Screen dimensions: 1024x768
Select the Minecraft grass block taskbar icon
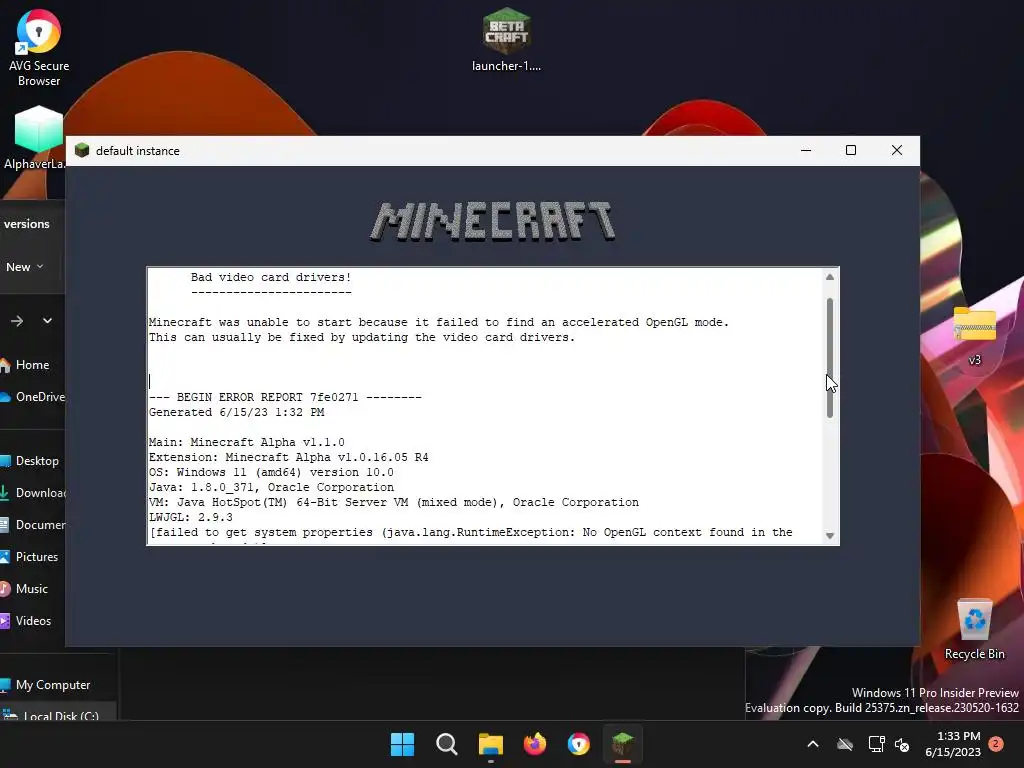point(623,744)
